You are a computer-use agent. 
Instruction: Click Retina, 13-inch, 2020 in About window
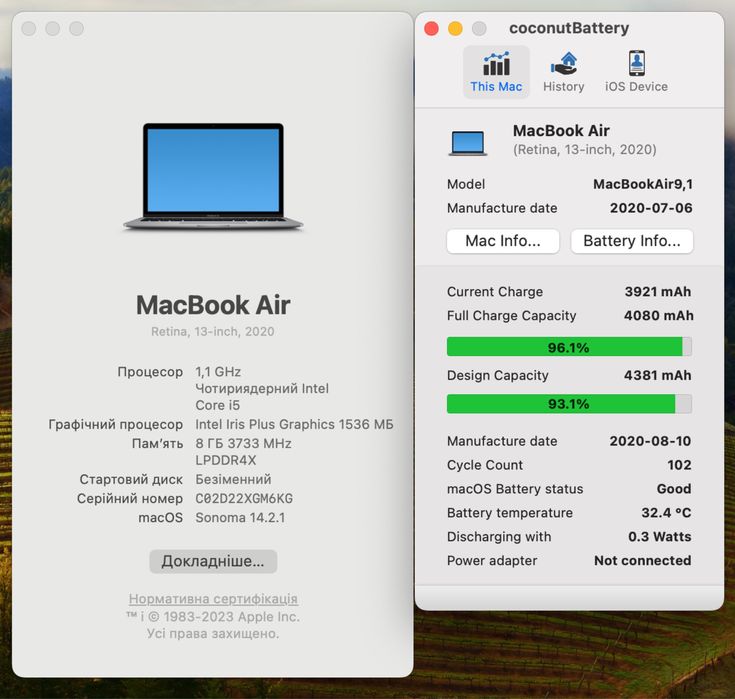pyautogui.click(x=213, y=331)
